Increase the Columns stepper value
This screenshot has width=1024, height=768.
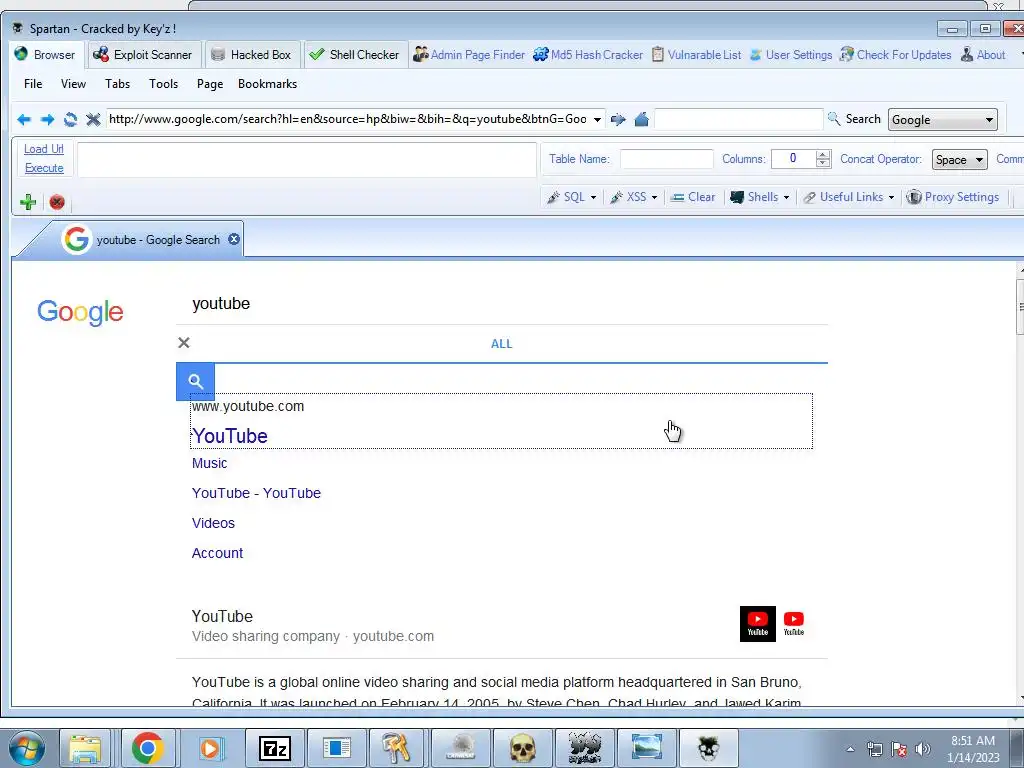point(823,155)
